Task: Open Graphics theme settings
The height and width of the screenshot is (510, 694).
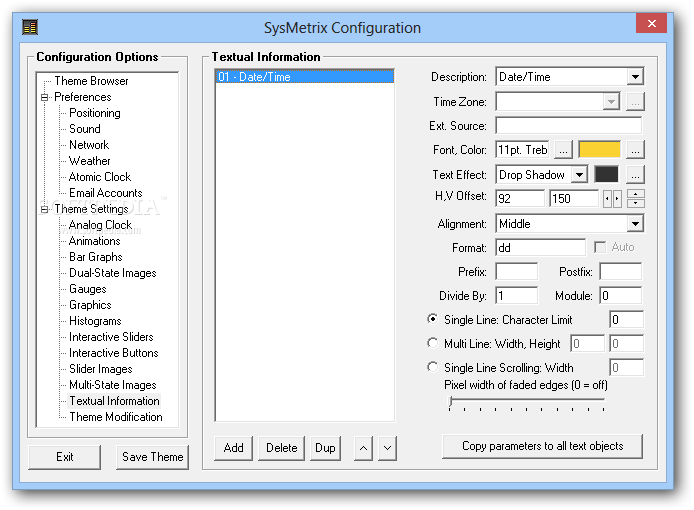Action: click(x=90, y=305)
